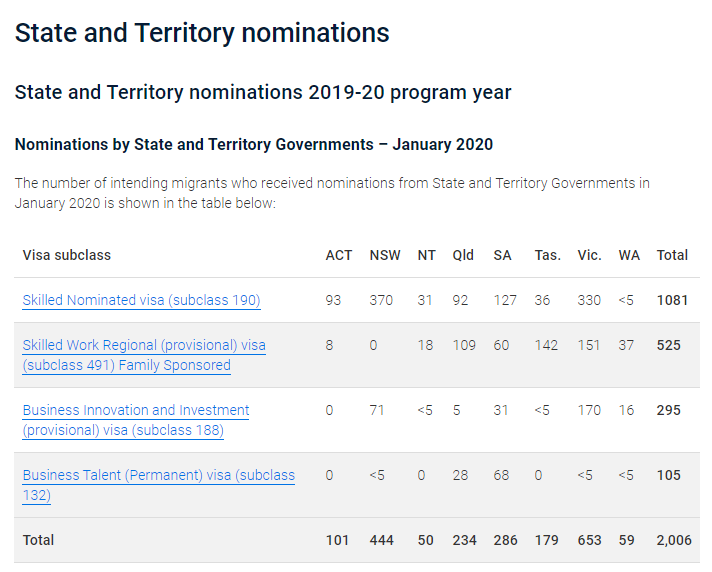Select the Tas. column header
Screen dimensions: 712x572
[x=547, y=255]
